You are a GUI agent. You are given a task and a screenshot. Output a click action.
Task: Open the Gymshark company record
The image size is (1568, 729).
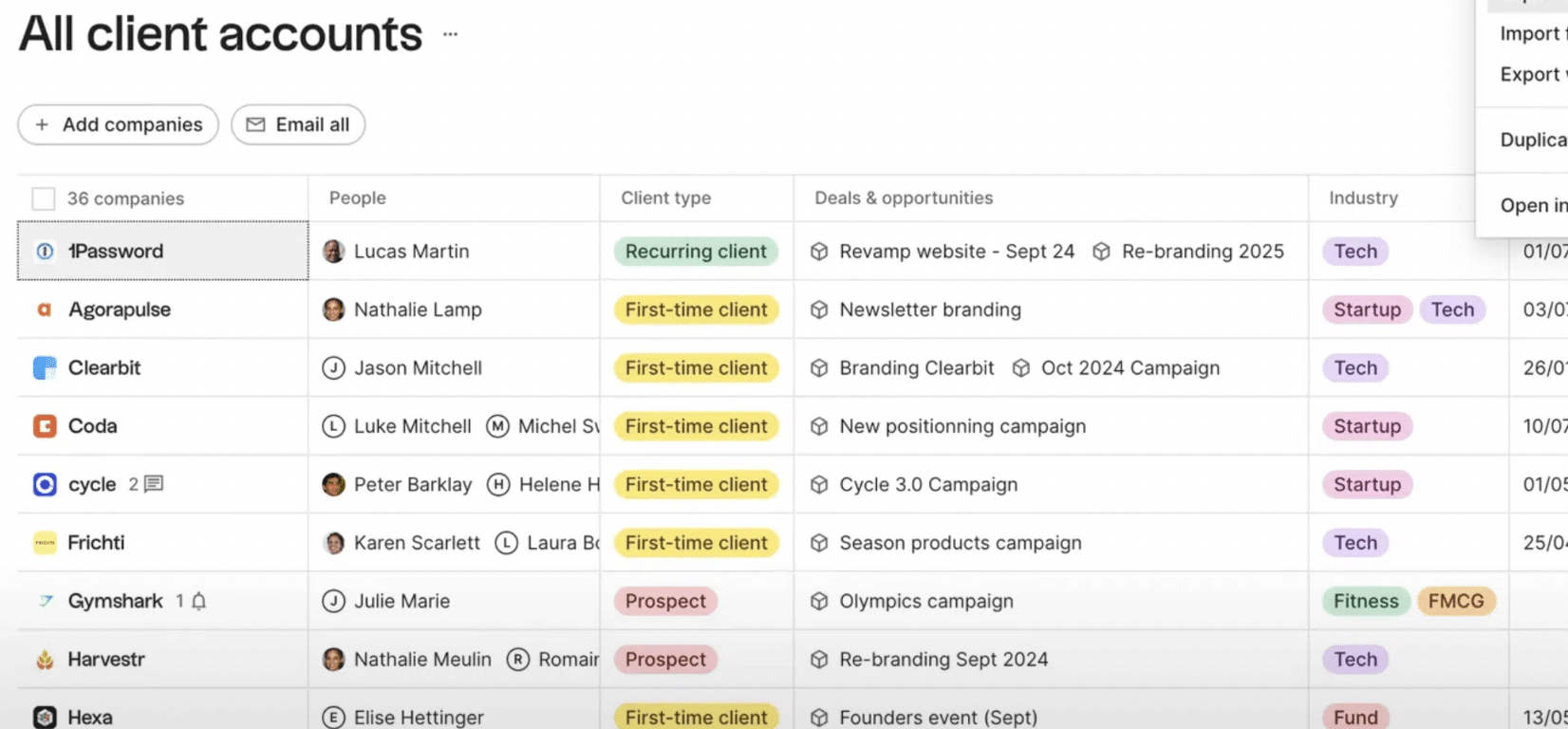pos(116,601)
